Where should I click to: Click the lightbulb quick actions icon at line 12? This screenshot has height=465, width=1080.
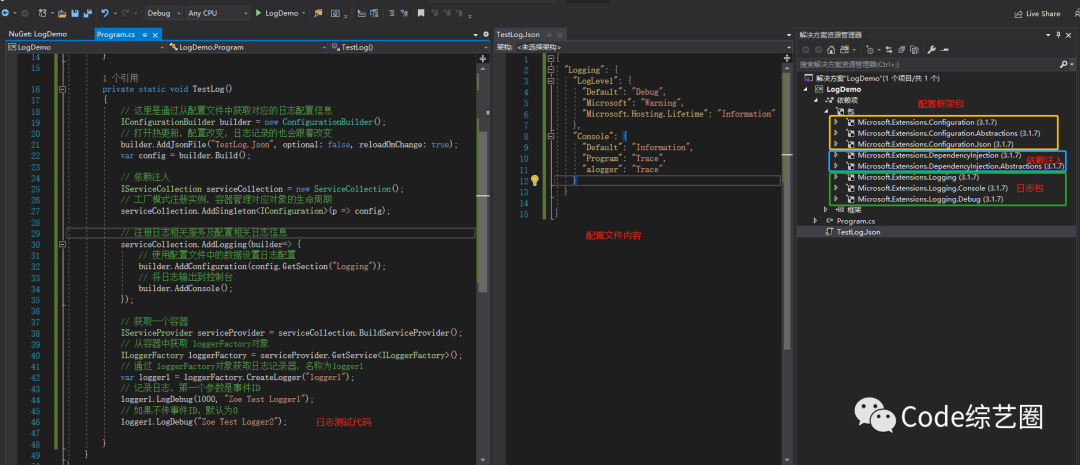click(535, 180)
